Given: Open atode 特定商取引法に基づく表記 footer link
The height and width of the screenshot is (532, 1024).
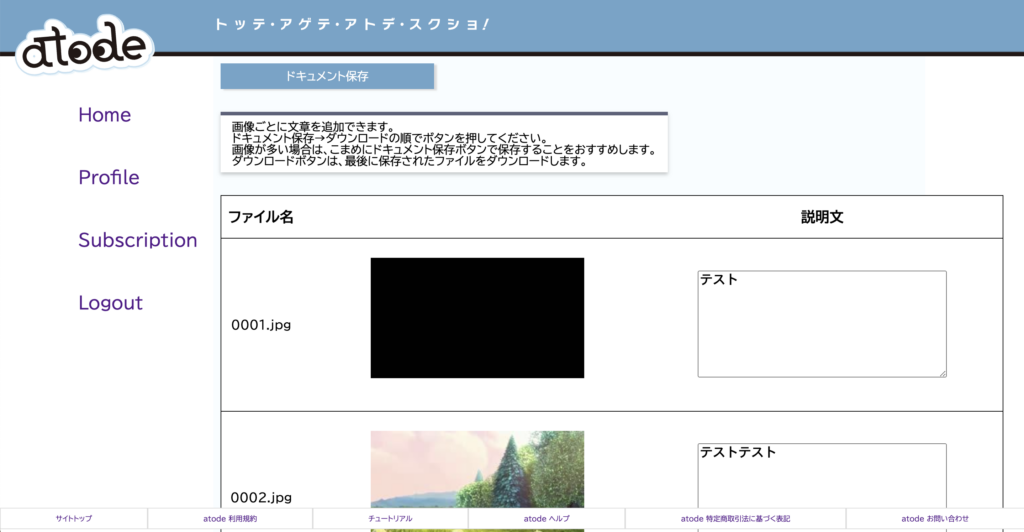Looking at the screenshot, I should [735, 519].
